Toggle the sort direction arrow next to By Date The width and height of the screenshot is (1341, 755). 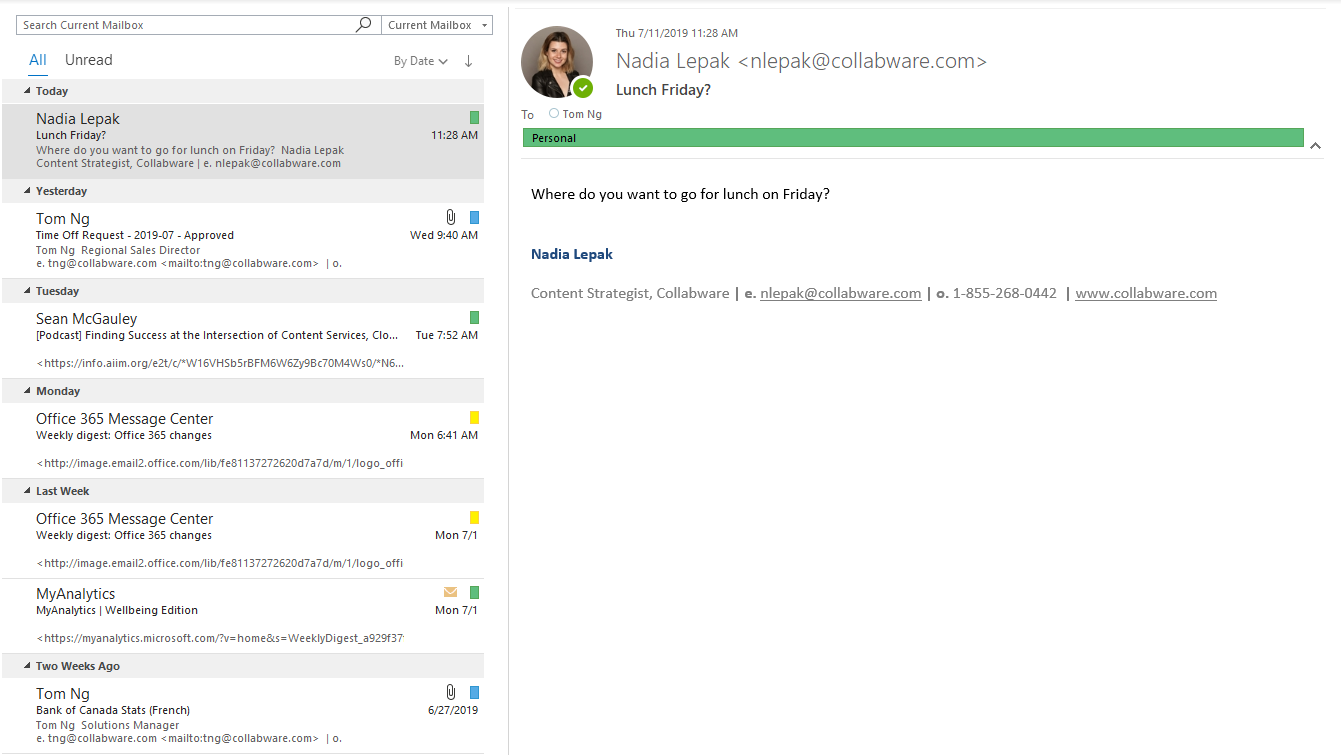[468, 61]
